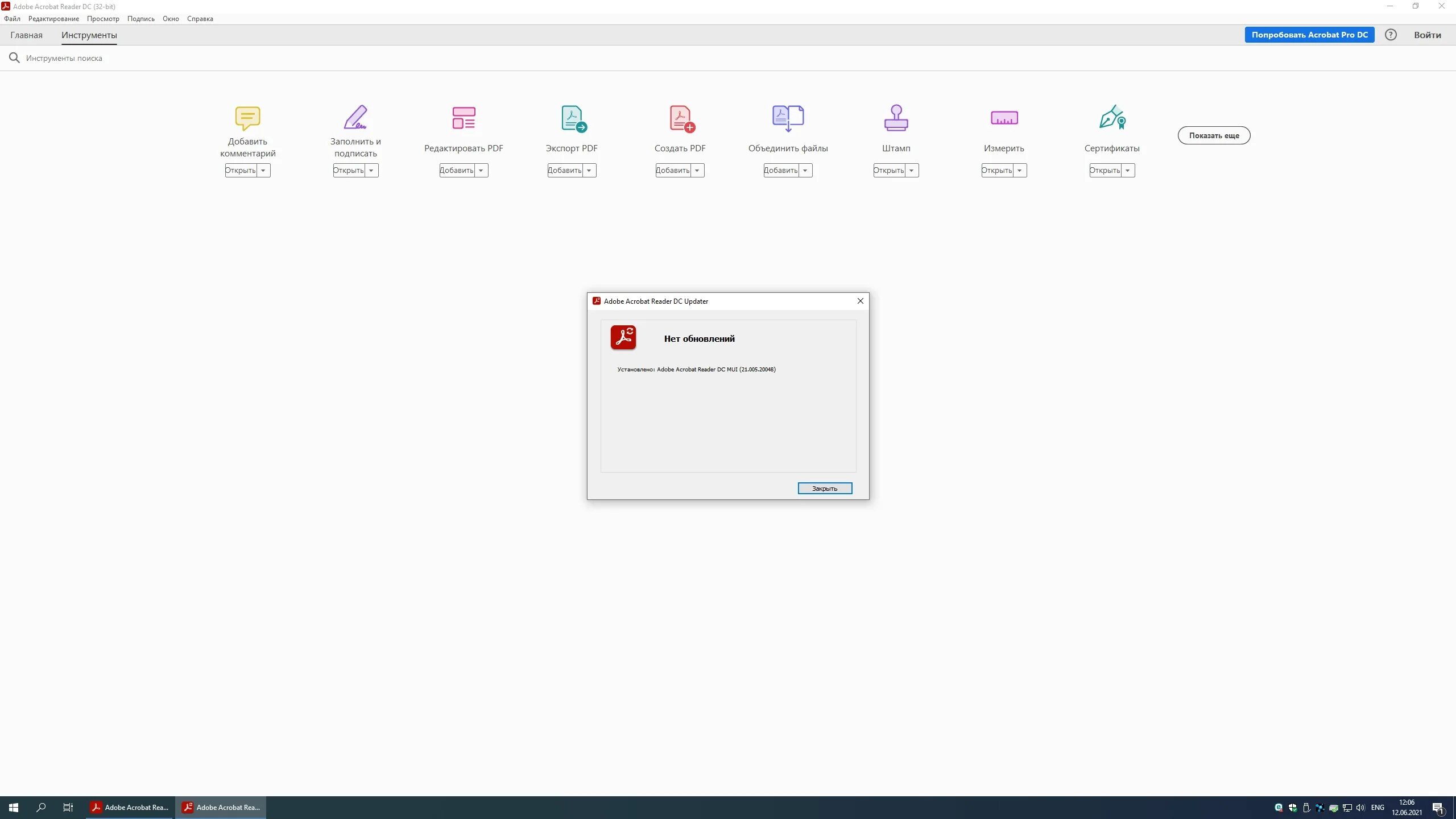
Task: Click the network monitor tray icon
Action: pos(1347,808)
